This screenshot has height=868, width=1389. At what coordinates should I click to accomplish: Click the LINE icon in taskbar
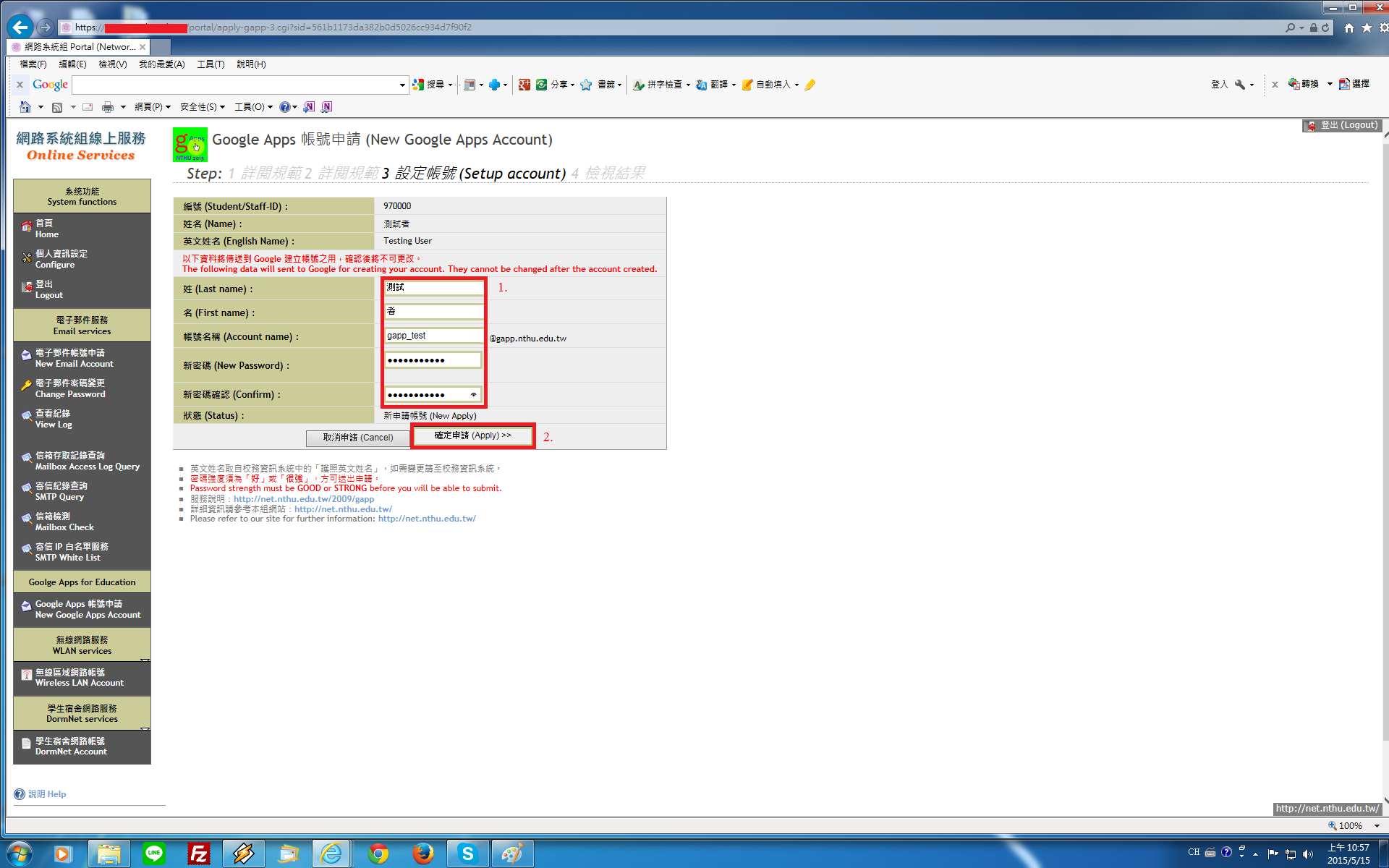tap(153, 854)
